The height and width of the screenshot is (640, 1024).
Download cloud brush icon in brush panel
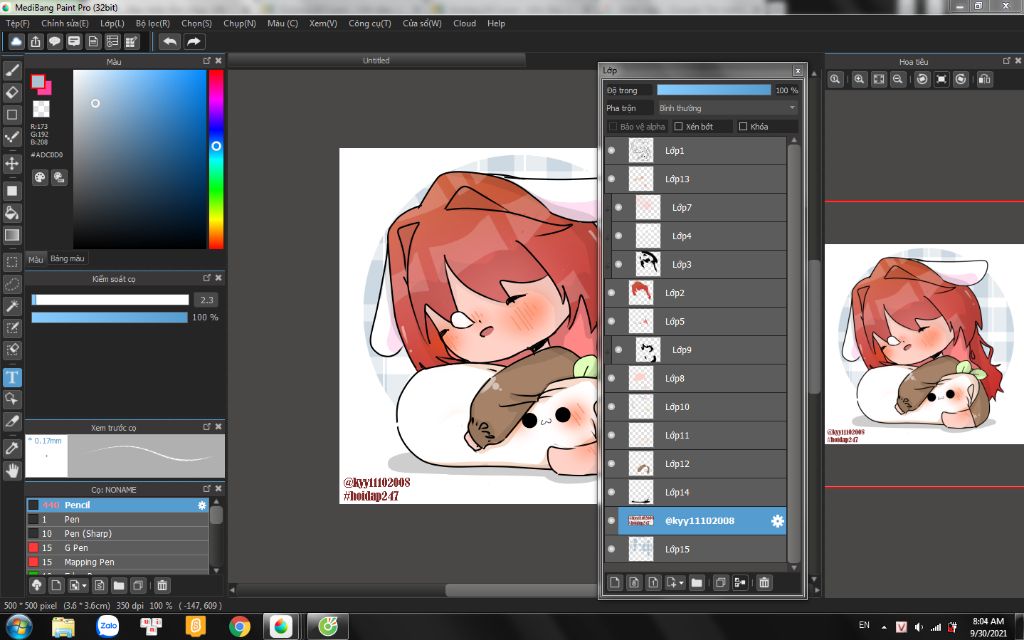coord(37,586)
